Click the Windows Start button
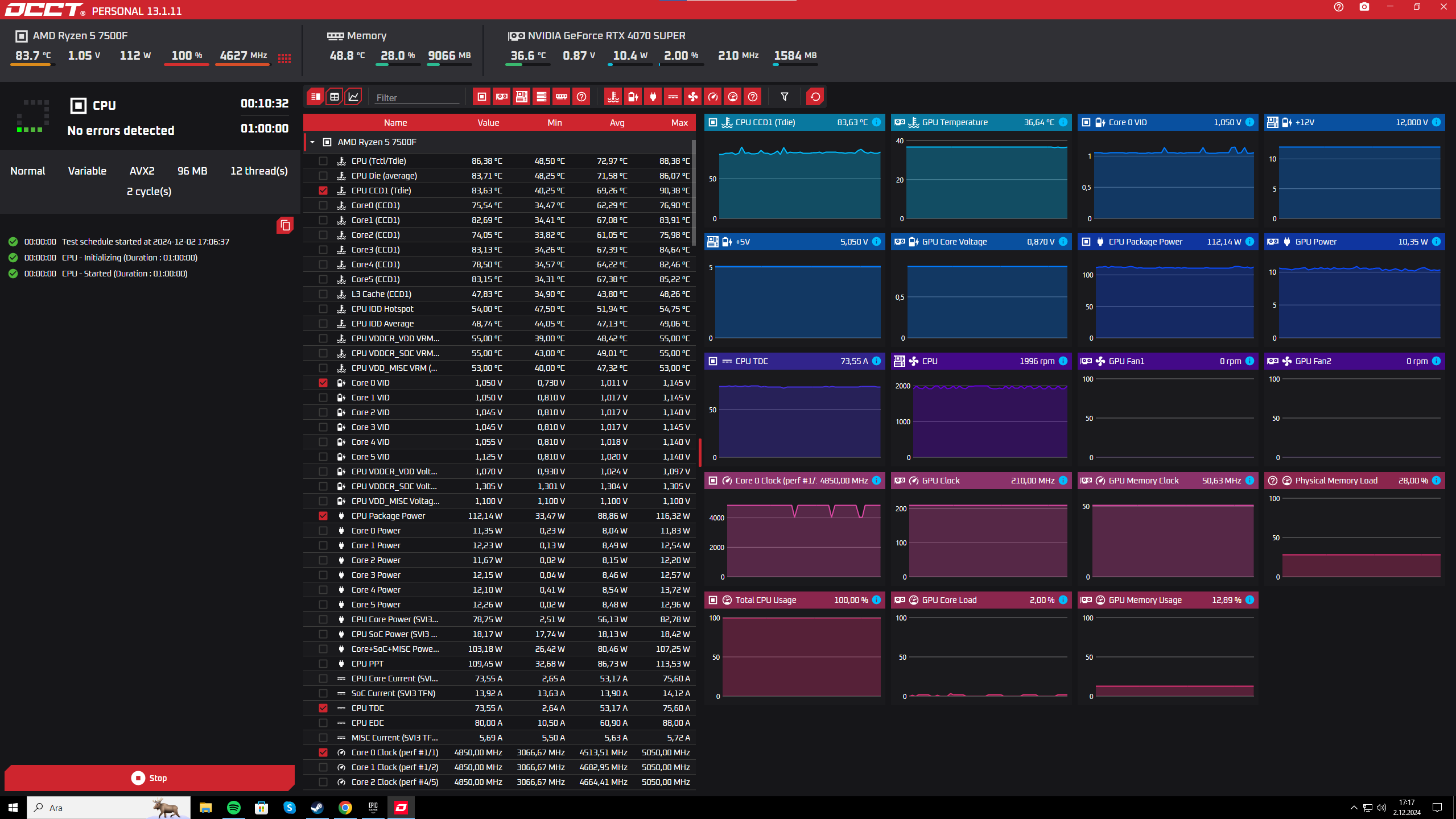The width and height of the screenshot is (1456, 819). (13, 808)
